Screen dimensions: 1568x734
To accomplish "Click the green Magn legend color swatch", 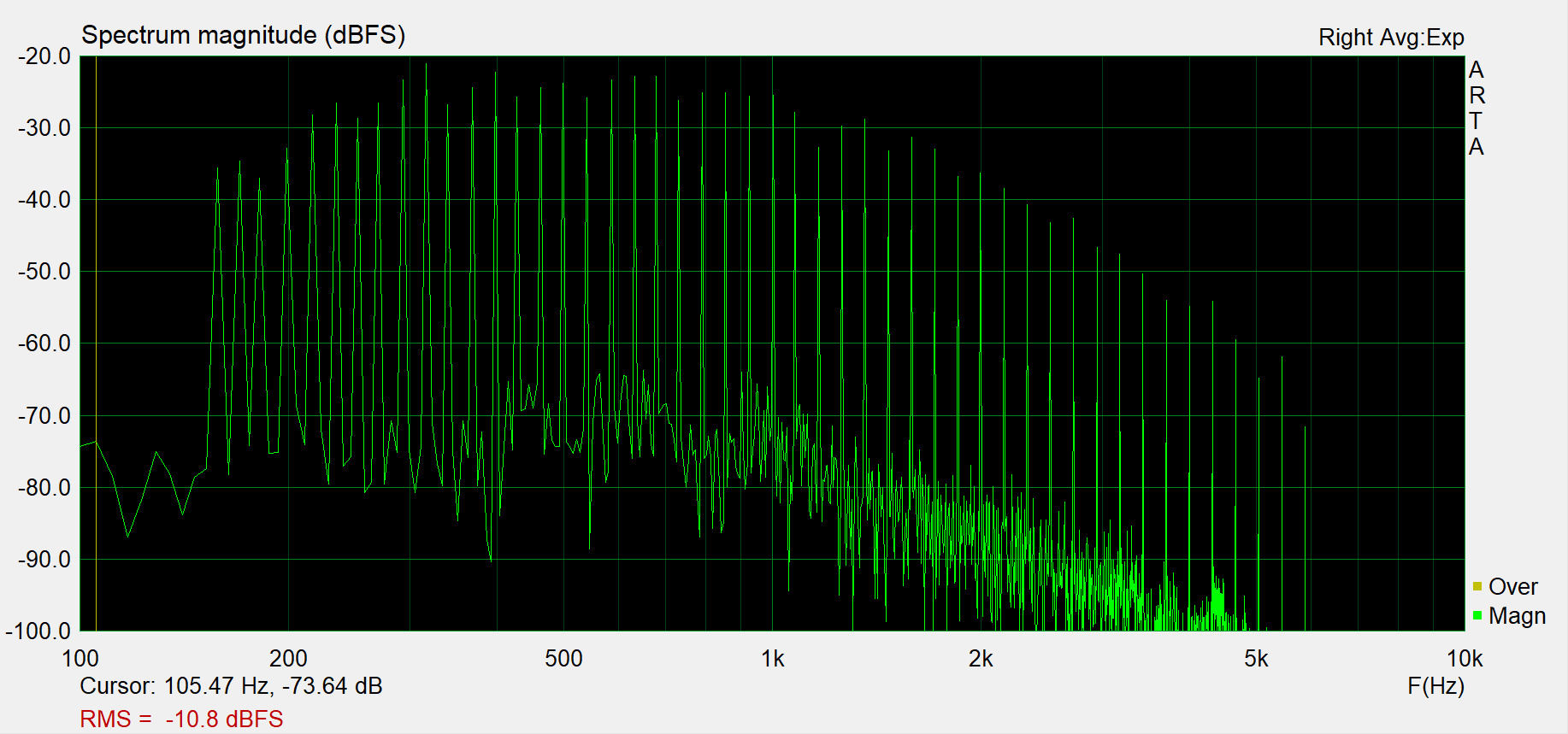I will [1477, 615].
